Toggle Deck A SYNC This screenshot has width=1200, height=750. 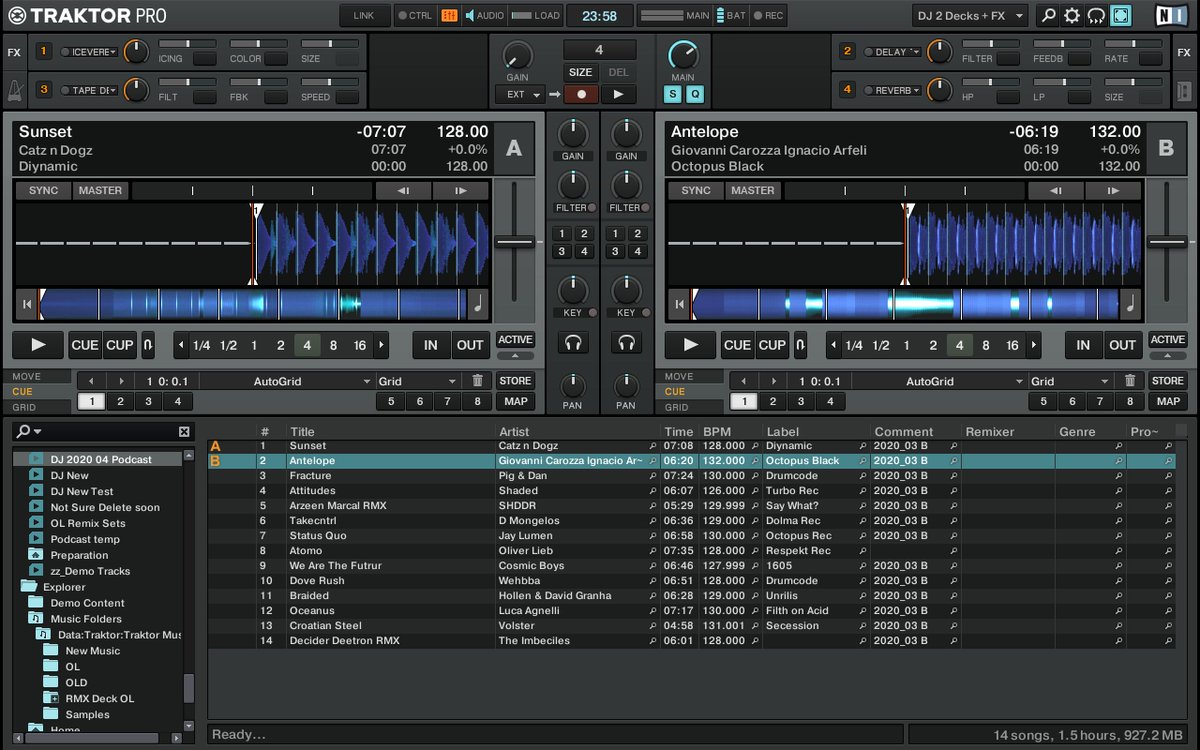(43, 190)
